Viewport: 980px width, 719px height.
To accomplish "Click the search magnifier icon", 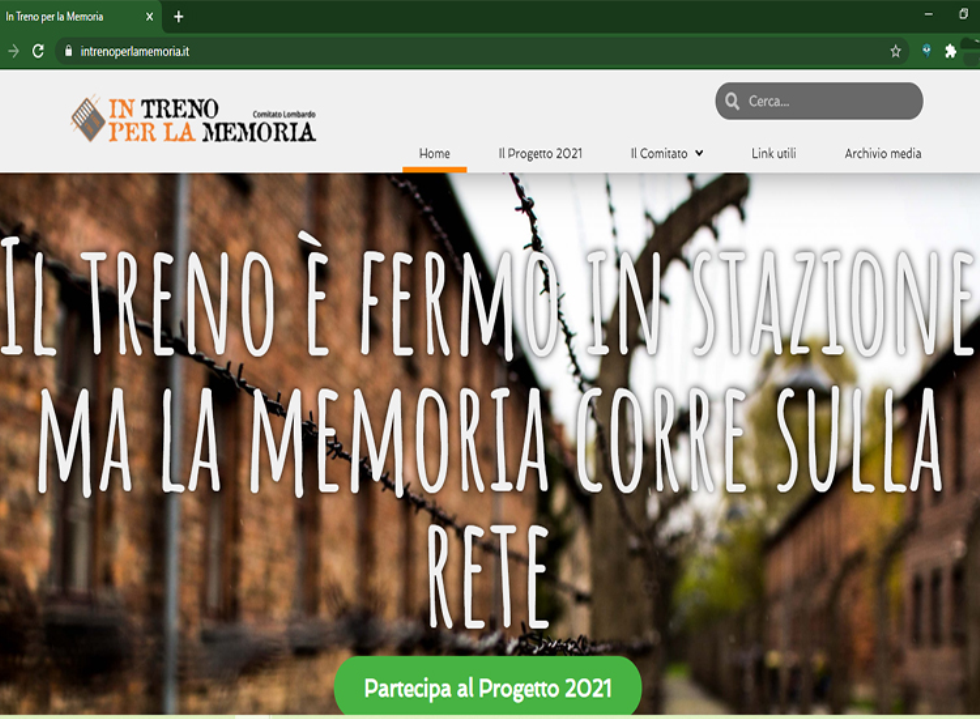I will click(x=732, y=101).
